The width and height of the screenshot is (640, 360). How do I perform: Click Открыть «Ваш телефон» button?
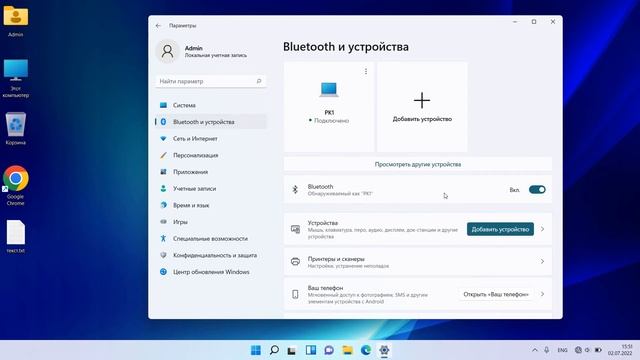496,294
